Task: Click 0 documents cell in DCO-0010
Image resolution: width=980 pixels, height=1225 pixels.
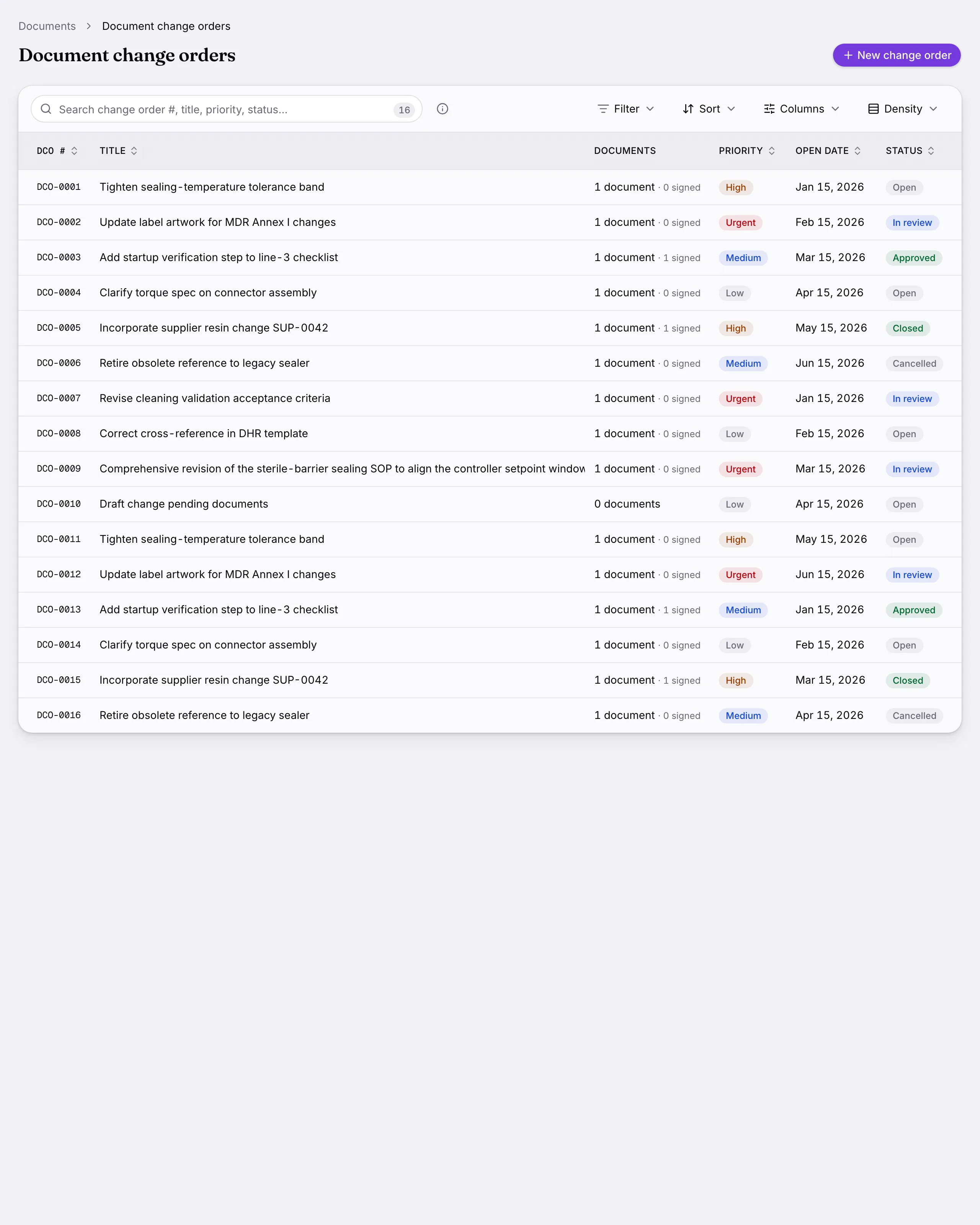Action: 627,504
